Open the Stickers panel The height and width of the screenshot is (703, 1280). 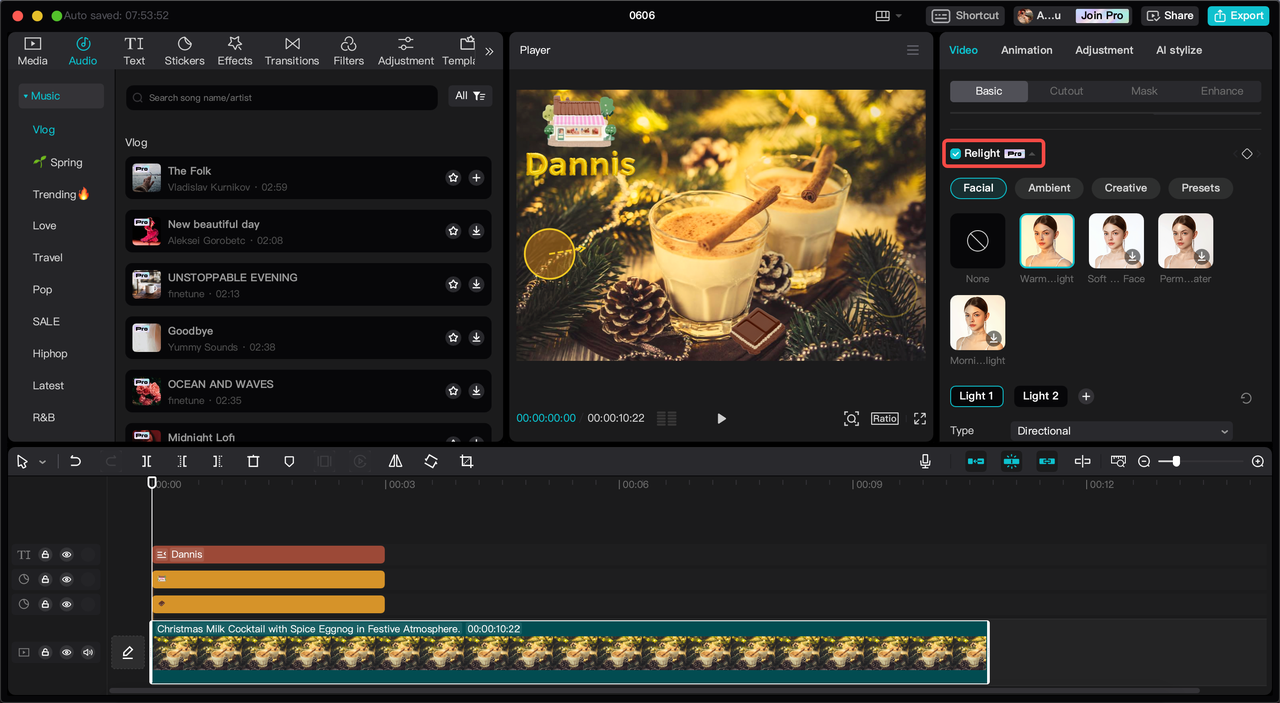point(184,51)
